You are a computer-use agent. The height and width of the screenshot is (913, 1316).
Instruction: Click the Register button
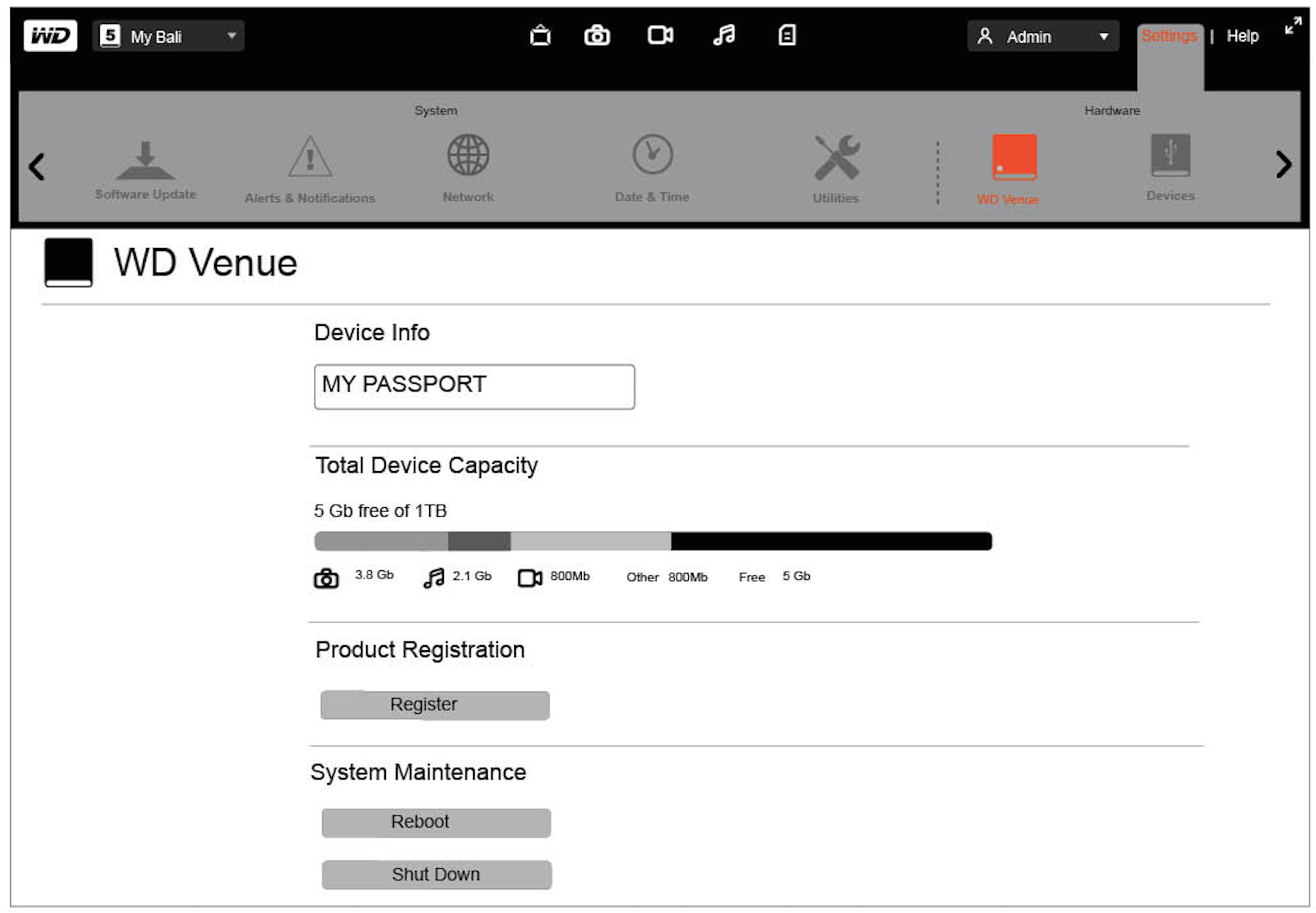[435, 705]
